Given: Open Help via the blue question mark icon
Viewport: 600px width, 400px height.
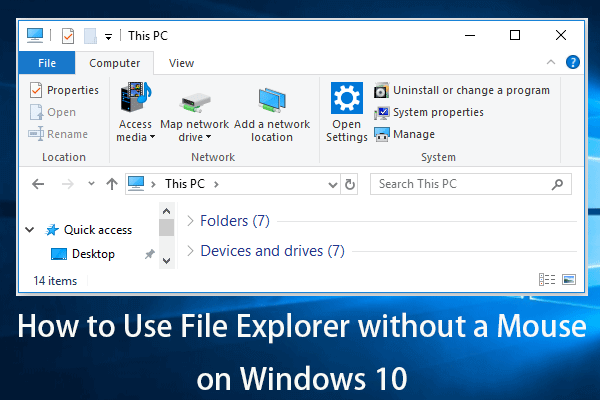Looking at the screenshot, I should 572,62.
